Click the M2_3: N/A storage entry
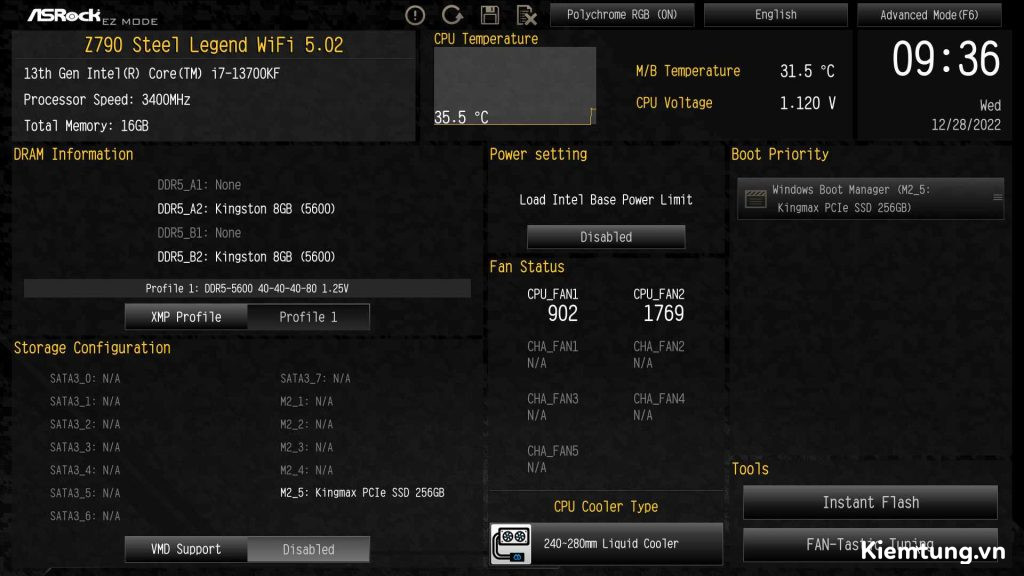 [306, 447]
